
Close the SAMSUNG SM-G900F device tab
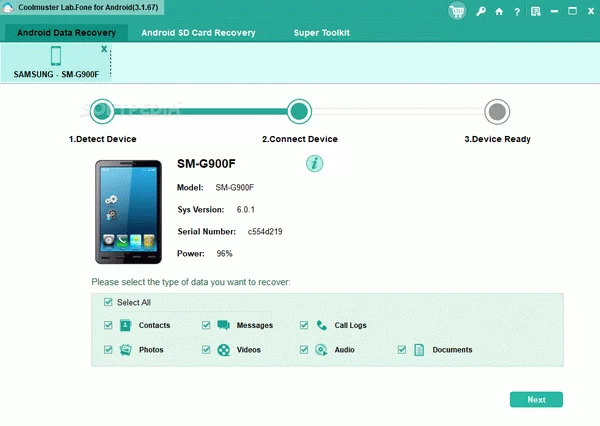click(104, 48)
